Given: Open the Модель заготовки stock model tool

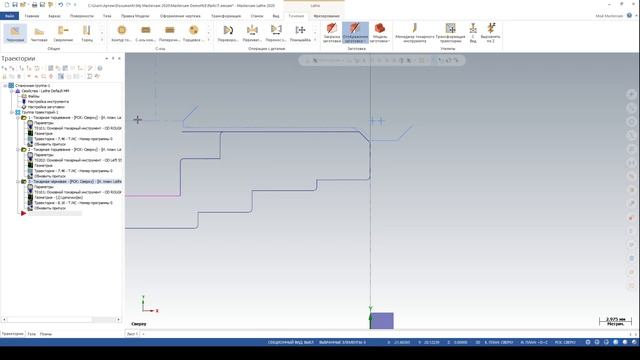Looking at the screenshot, I should coord(380,33).
